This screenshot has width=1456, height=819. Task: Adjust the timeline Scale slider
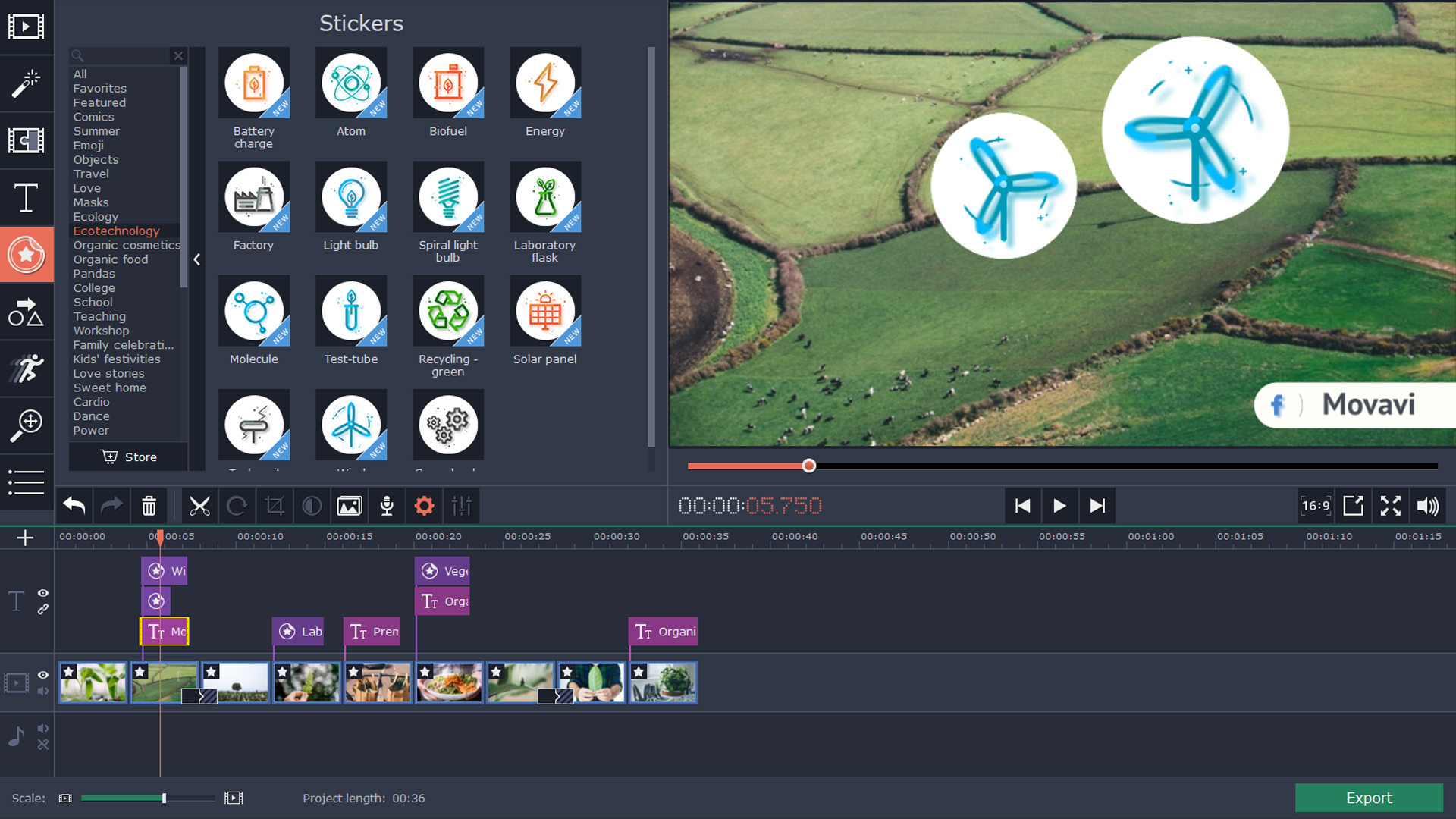(x=163, y=798)
